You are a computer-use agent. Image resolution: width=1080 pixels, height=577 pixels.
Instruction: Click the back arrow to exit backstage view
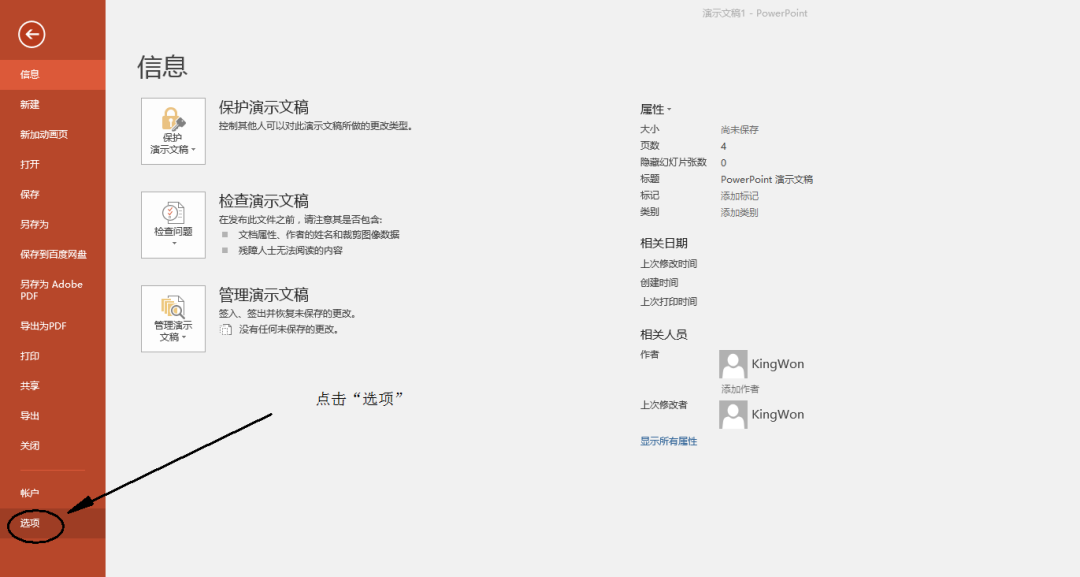tap(31, 33)
